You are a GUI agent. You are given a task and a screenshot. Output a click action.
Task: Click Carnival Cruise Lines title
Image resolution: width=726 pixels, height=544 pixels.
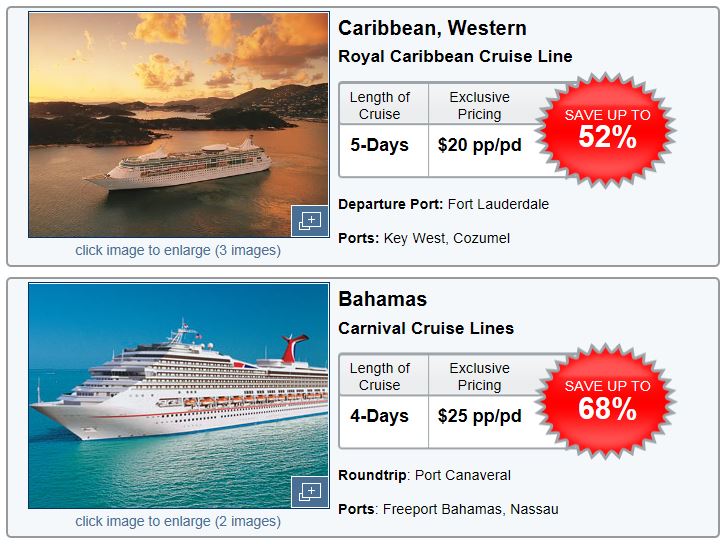coord(426,328)
